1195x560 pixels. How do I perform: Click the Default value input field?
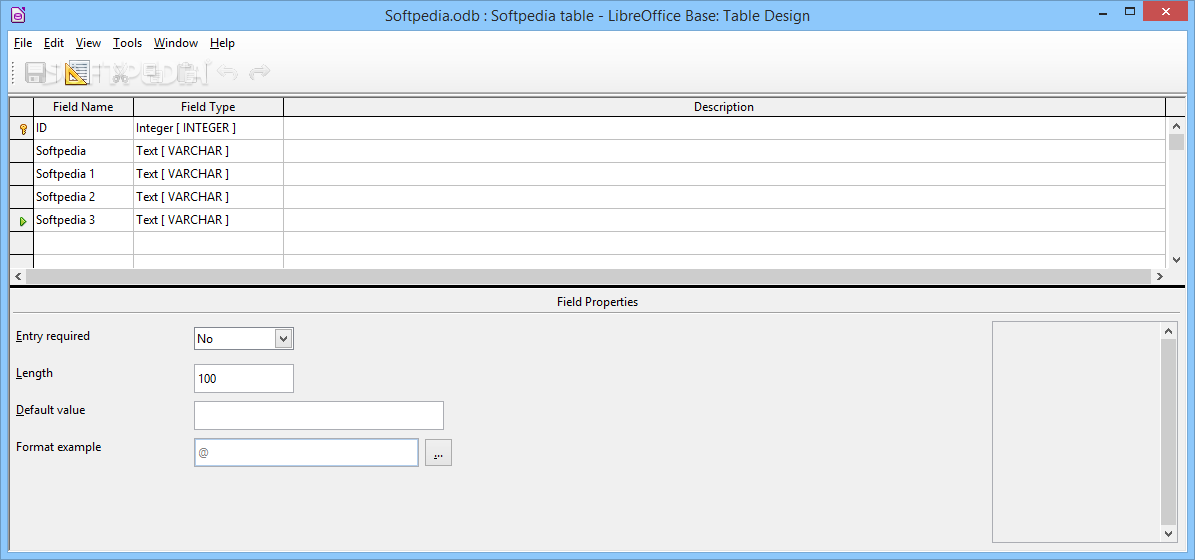pos(319,415)
